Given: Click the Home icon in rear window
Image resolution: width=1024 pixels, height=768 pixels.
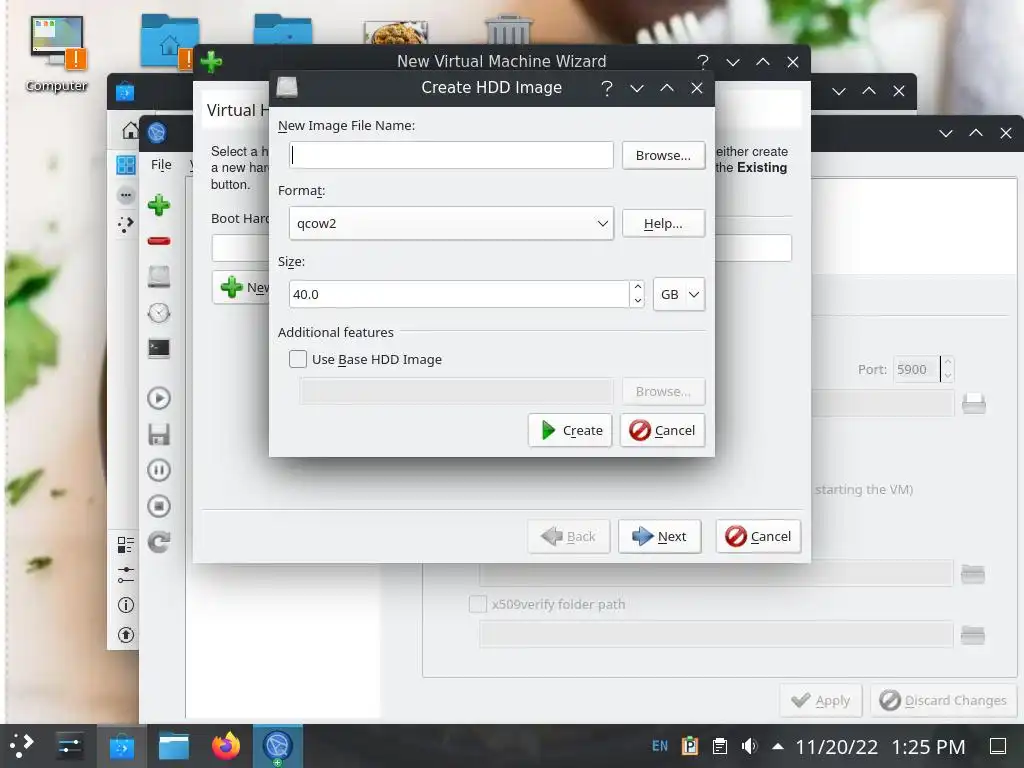Looking at the screenshot, I should (131, 131).
